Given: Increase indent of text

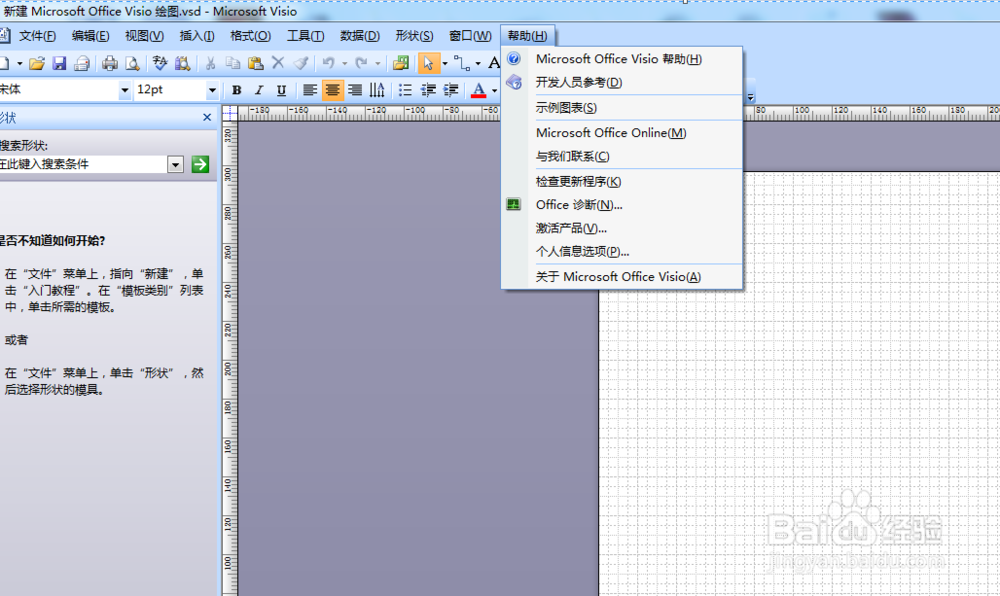Looking at the screenshot, I should coord(451,90).
